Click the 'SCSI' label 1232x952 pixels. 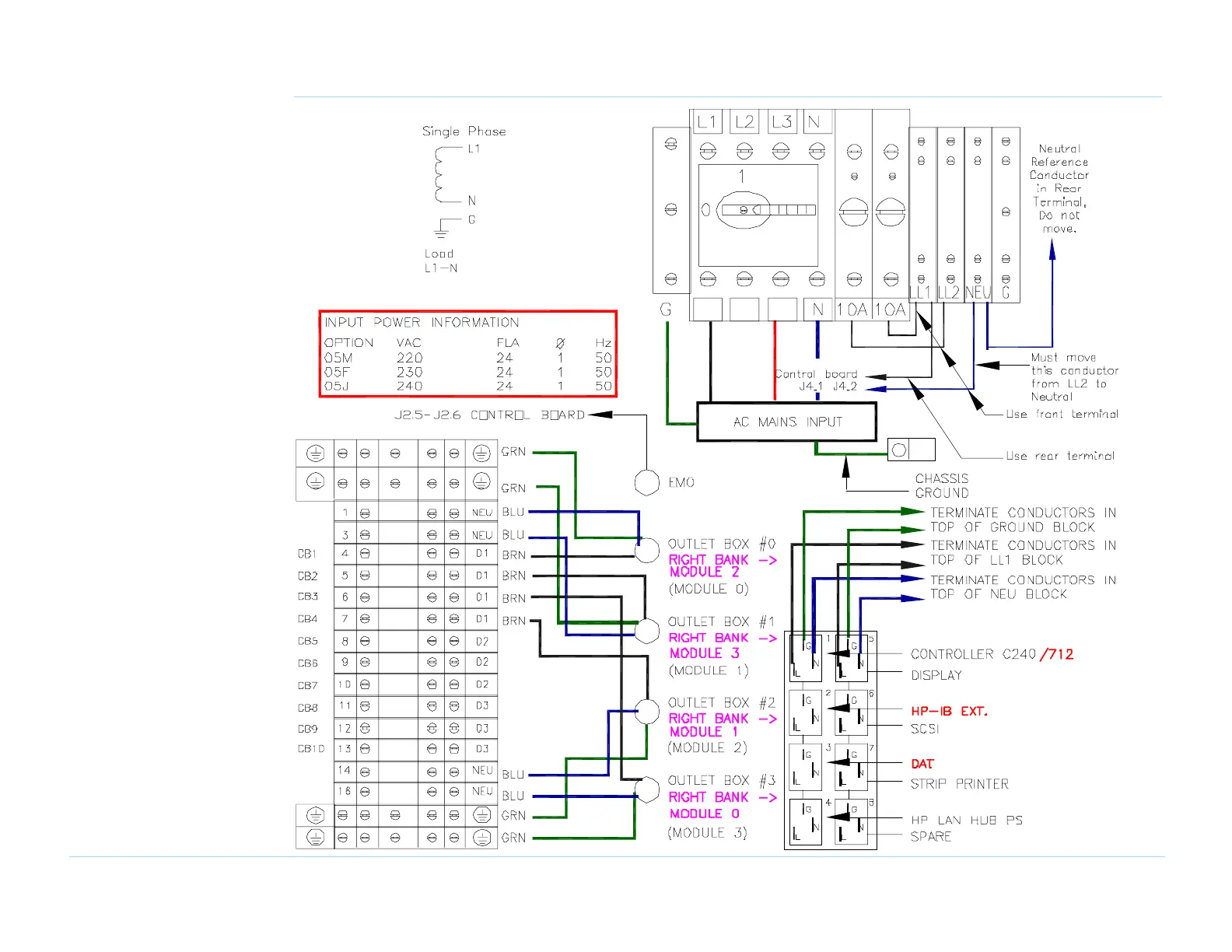tap(925, 729)
